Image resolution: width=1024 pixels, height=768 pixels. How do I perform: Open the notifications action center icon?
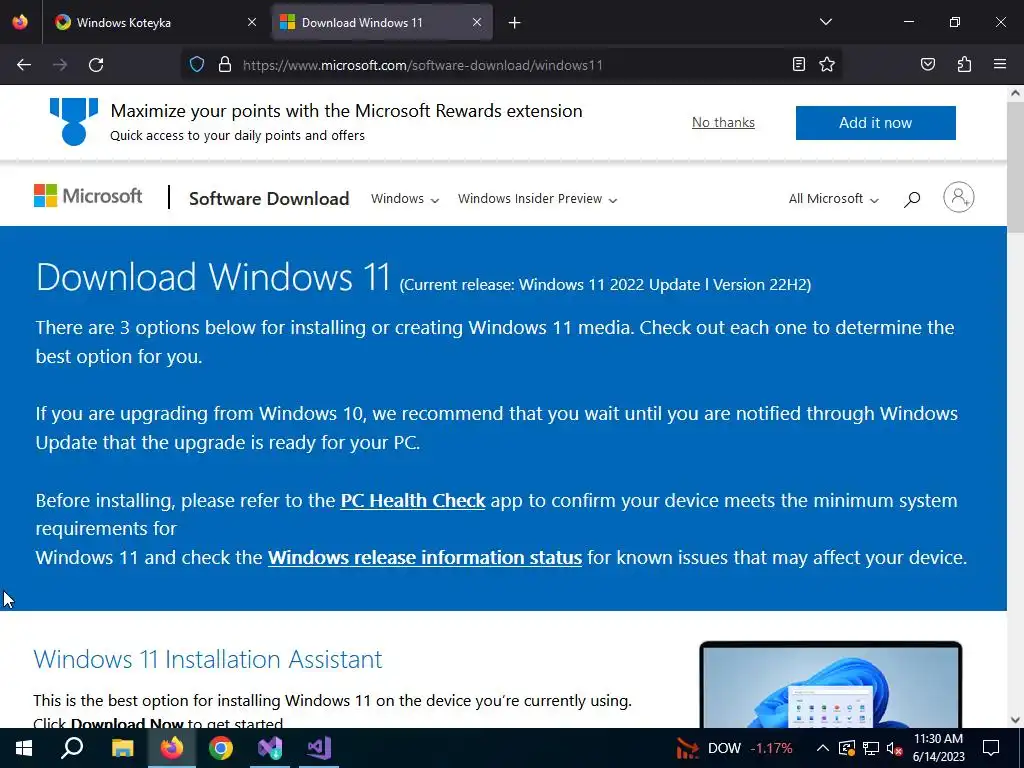pyautogui.click(x=991, y=748)
